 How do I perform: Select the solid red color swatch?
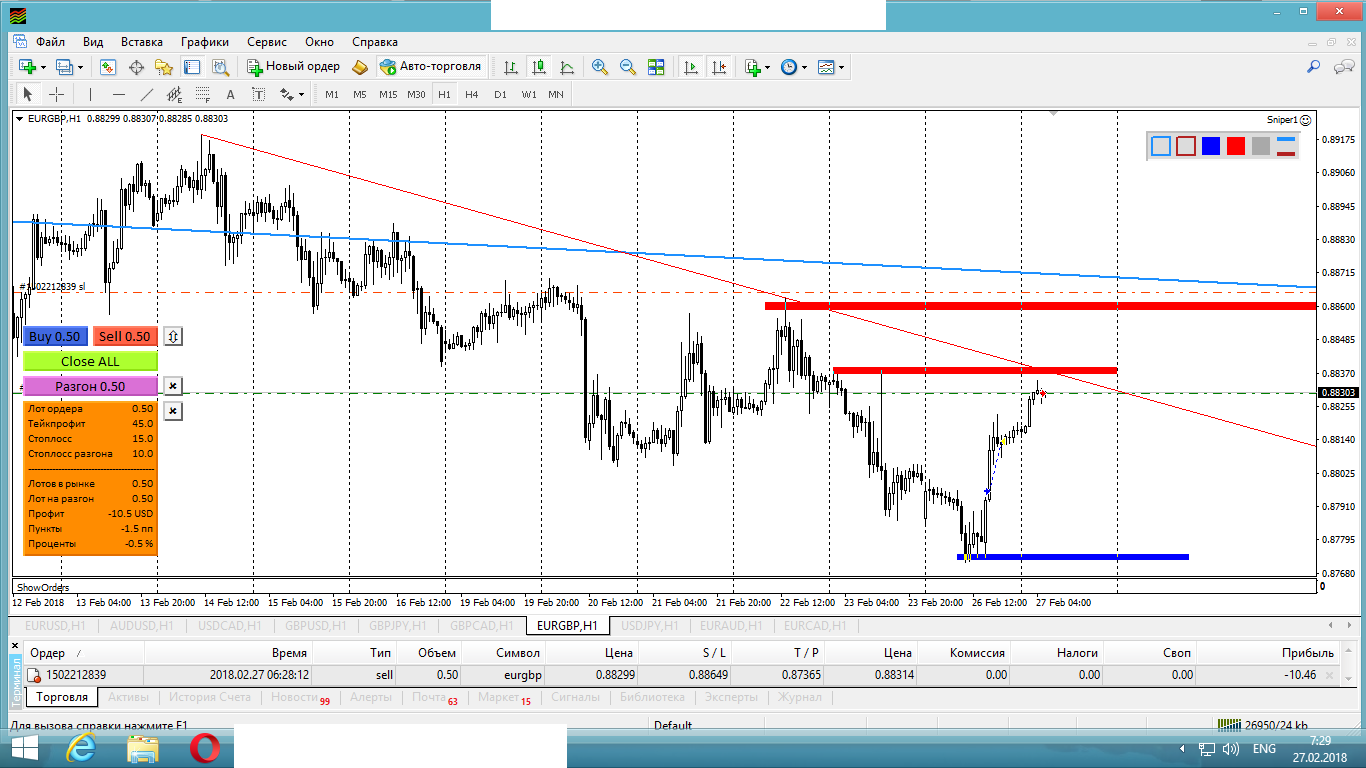(1236, 146)
